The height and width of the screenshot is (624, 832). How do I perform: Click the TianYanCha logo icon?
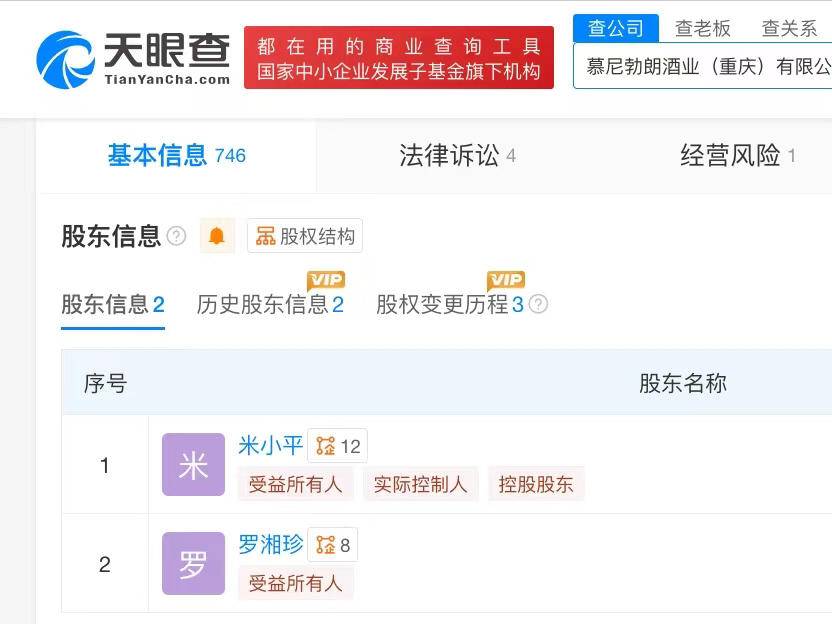(66, 59)
